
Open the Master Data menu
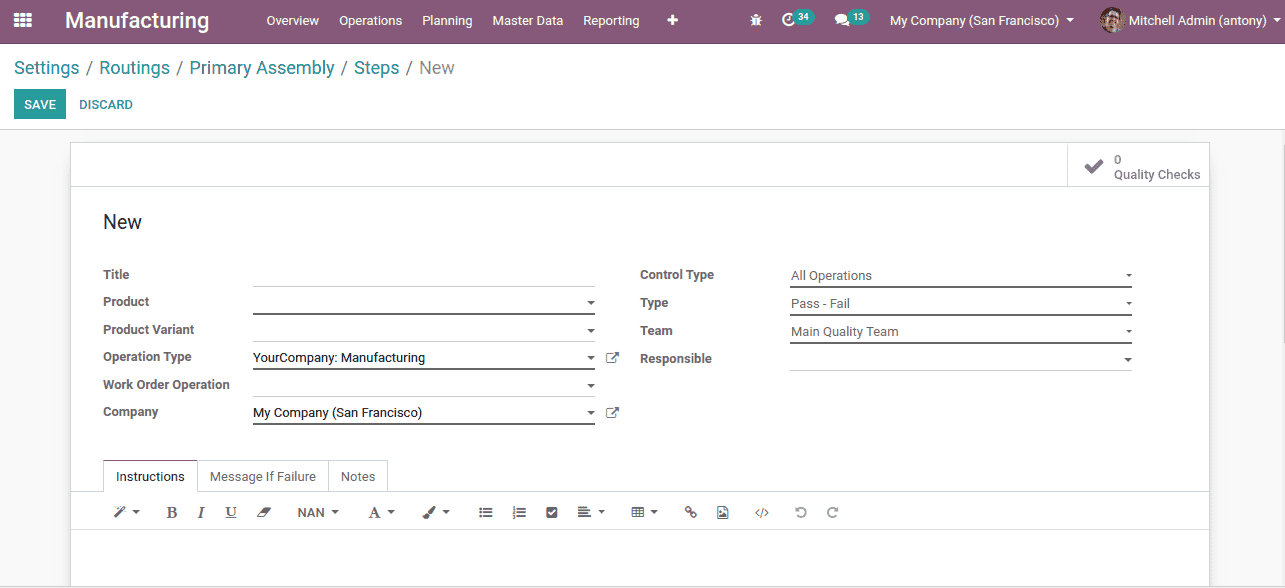point(527,21)
